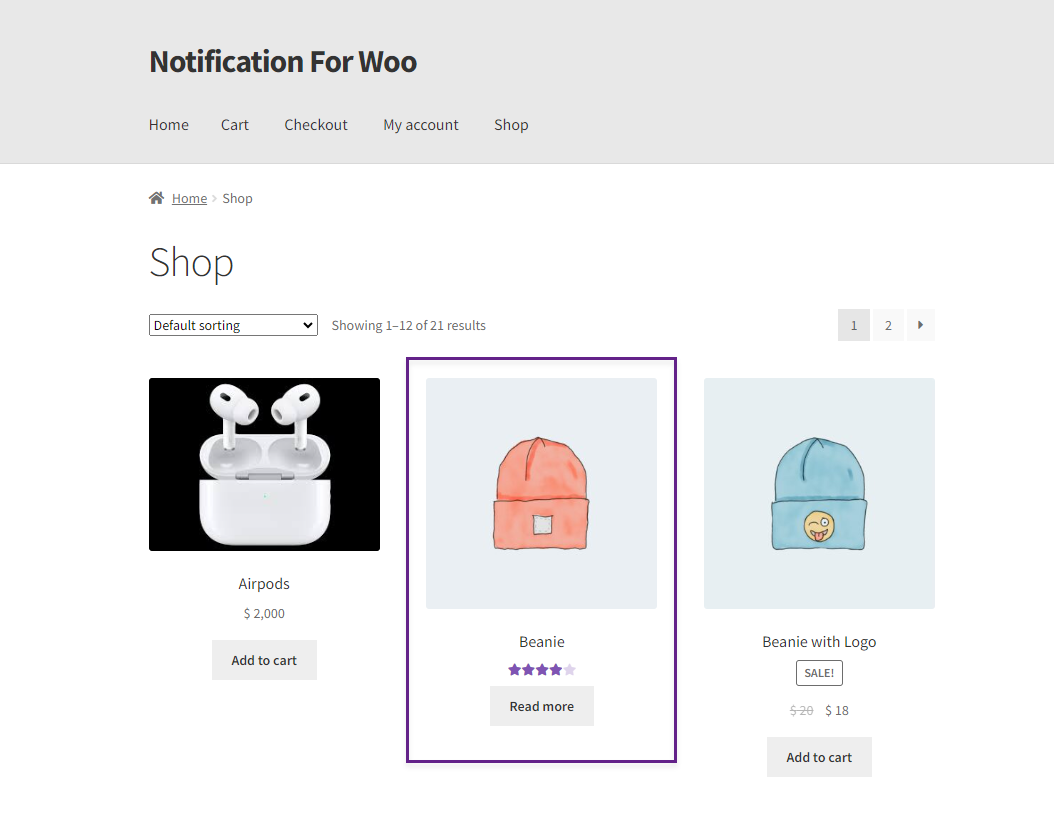Open the Cart menu item
Screen dimensions: 1054x814
pos(235,125)
